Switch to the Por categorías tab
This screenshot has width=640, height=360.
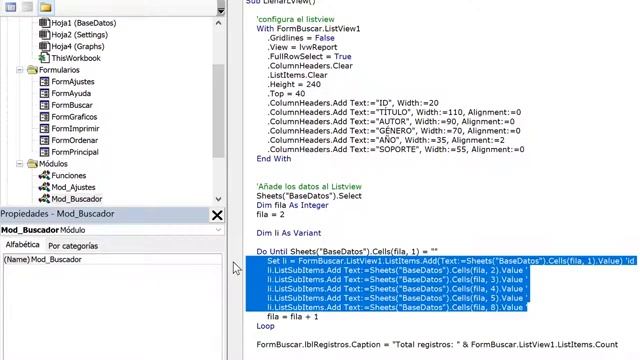point(73,246)
